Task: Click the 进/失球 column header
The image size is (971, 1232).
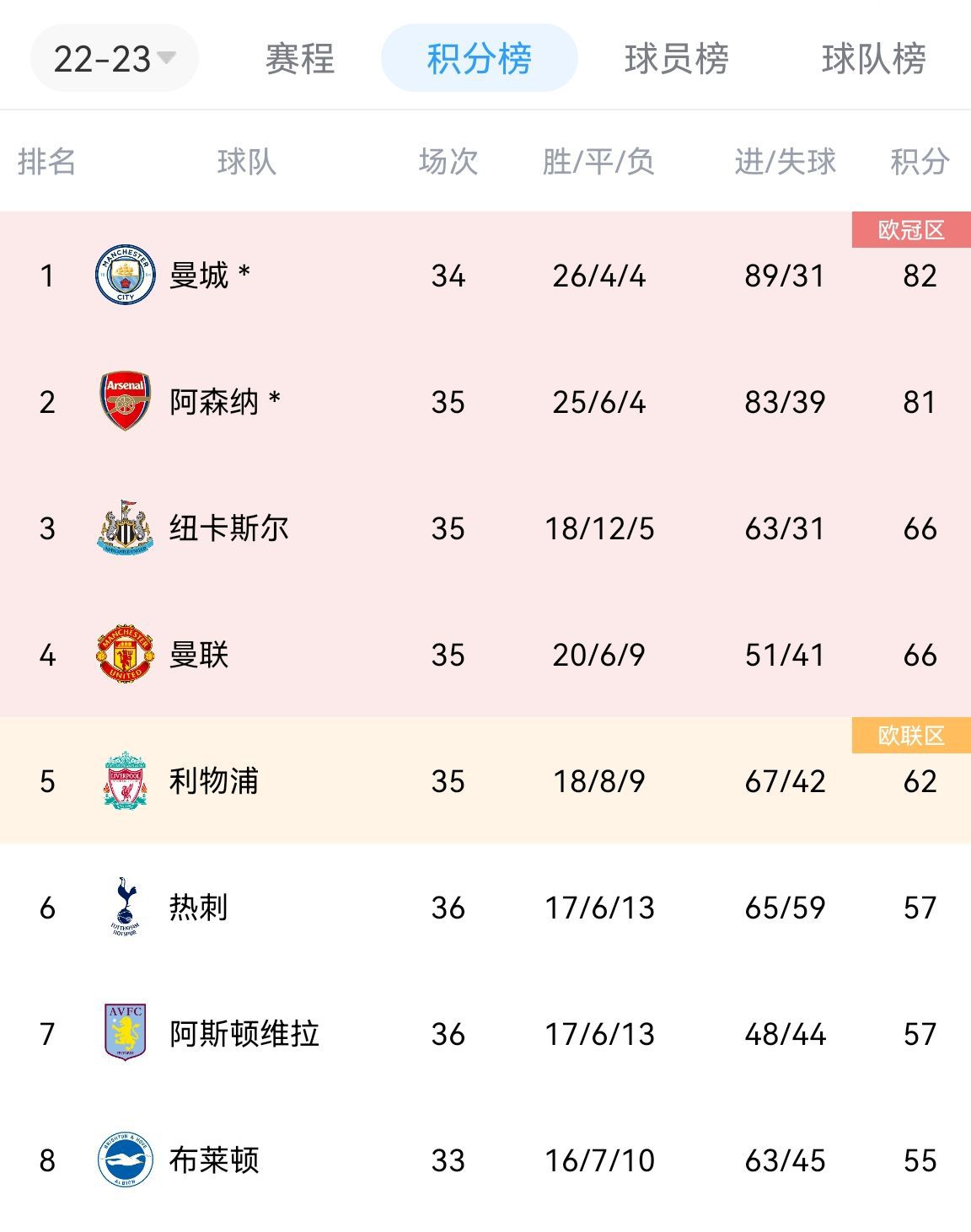Action: (785, 161)
